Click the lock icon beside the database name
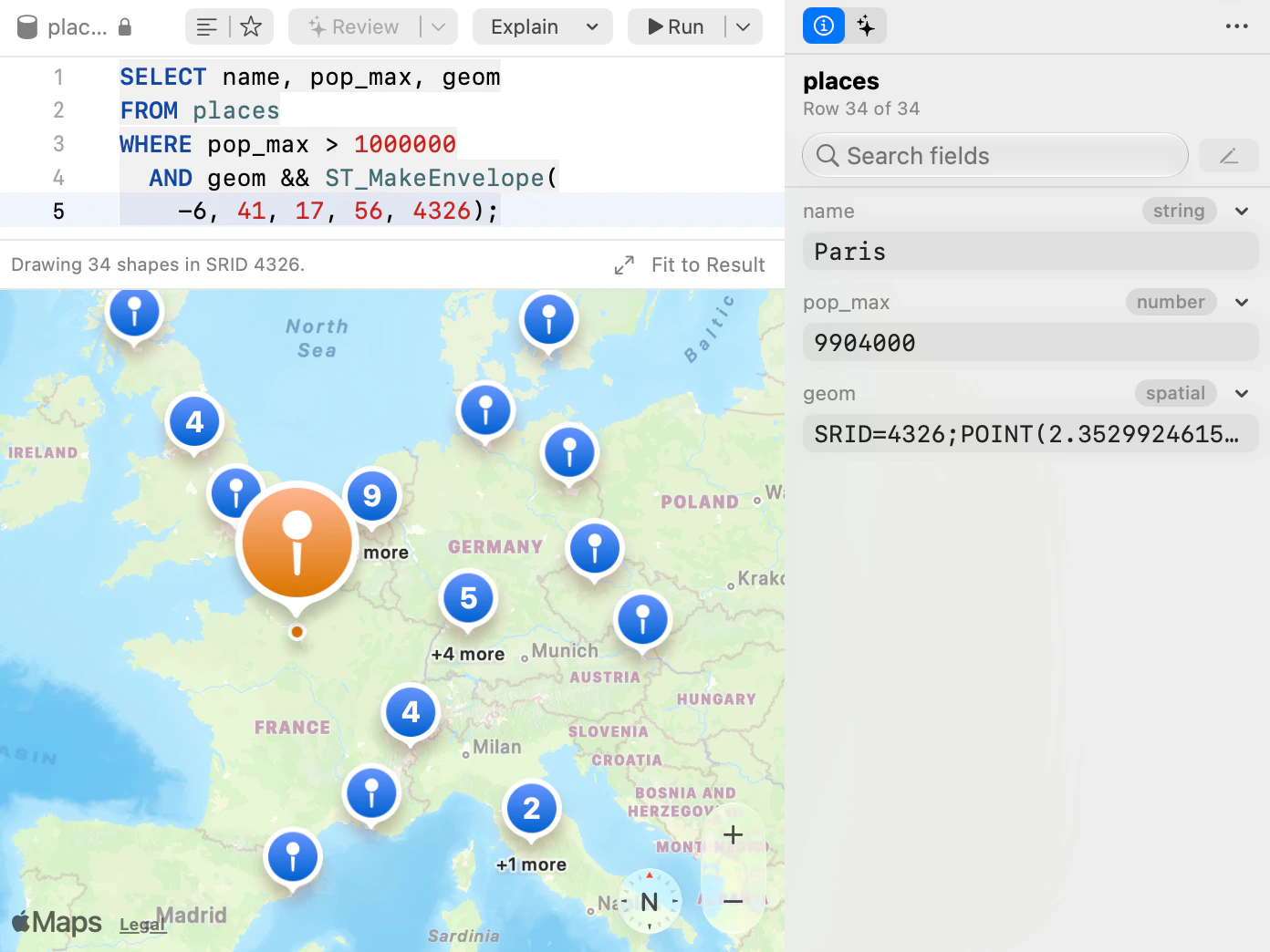1270x952 pixels. point(125,27)
